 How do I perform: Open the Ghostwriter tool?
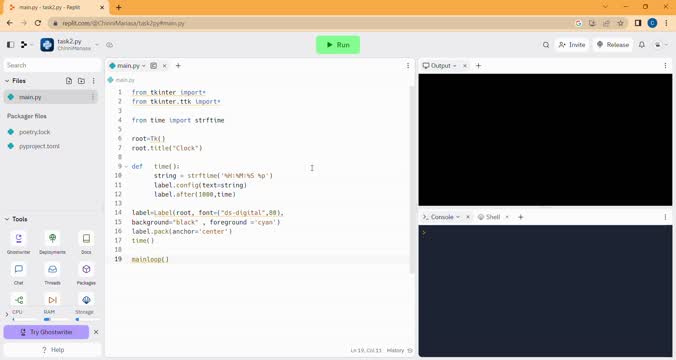[19, 242]
